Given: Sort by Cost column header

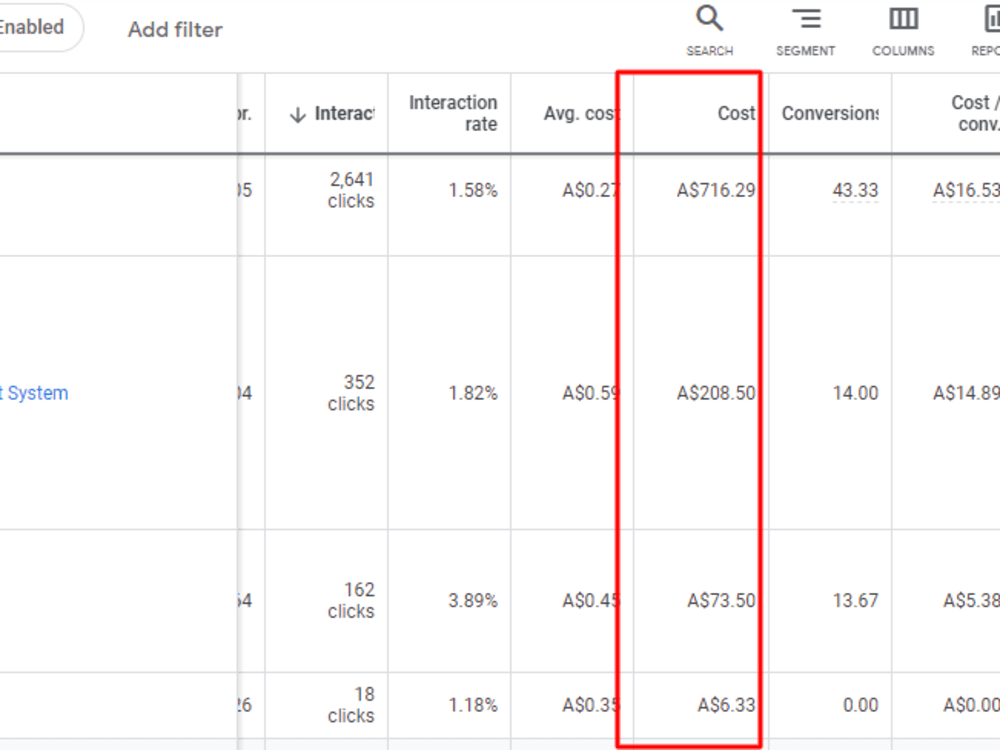Looking at the screenshot, I should [x=737, y=114].
